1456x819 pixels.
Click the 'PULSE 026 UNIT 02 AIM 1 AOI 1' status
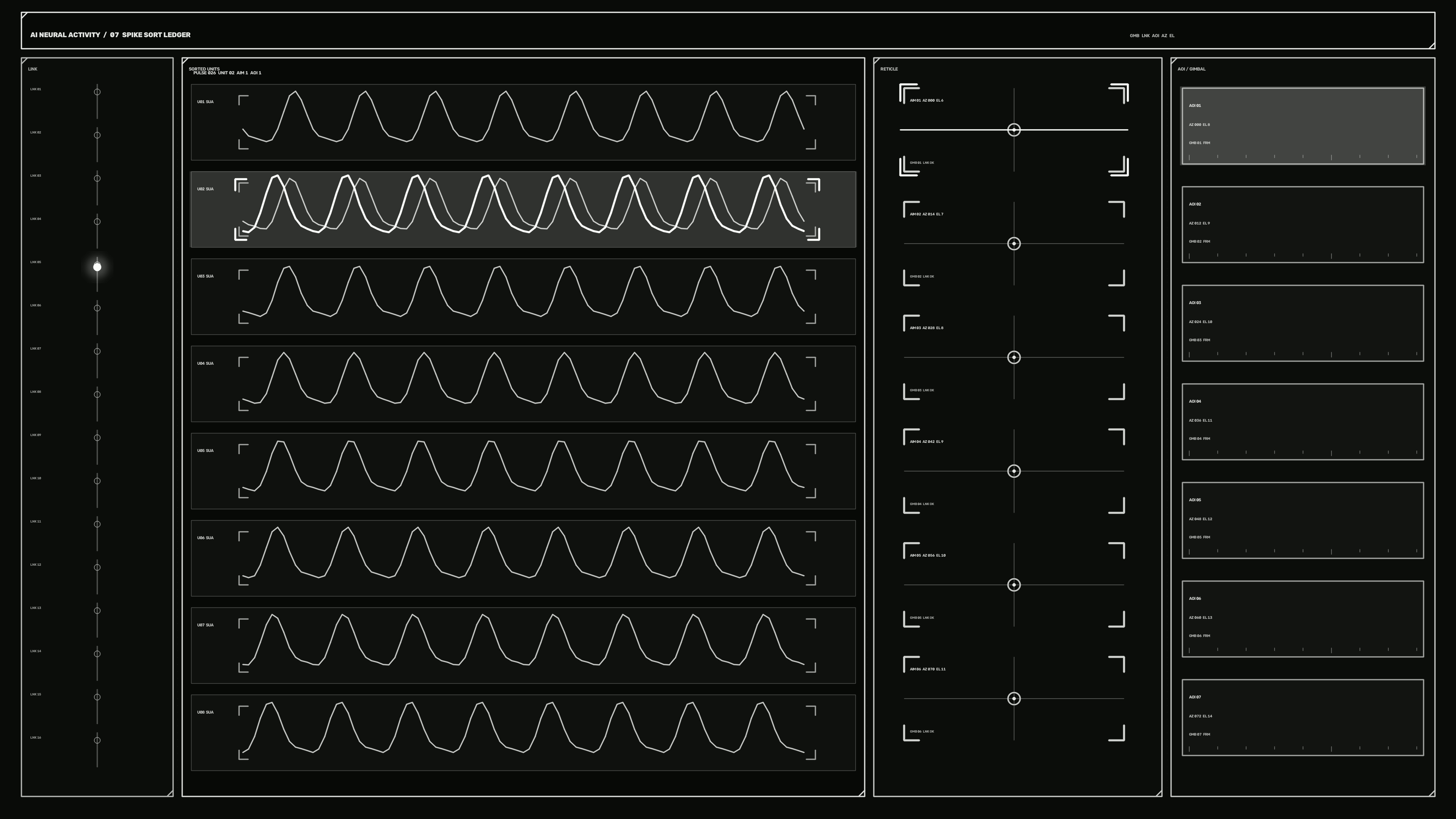[x=227, y=73]
